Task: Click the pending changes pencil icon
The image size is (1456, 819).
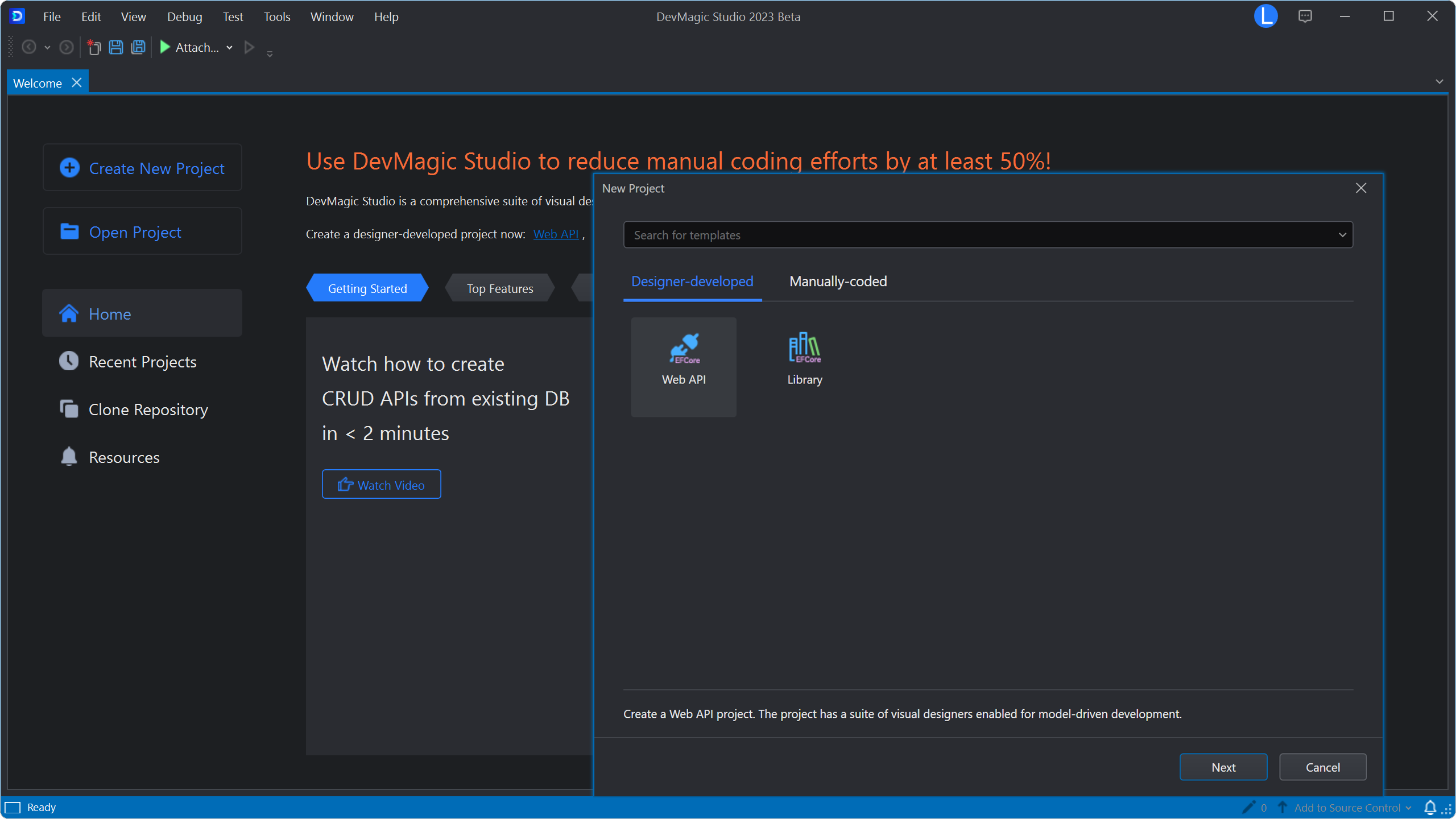Action: click(x=1248, y=808)
